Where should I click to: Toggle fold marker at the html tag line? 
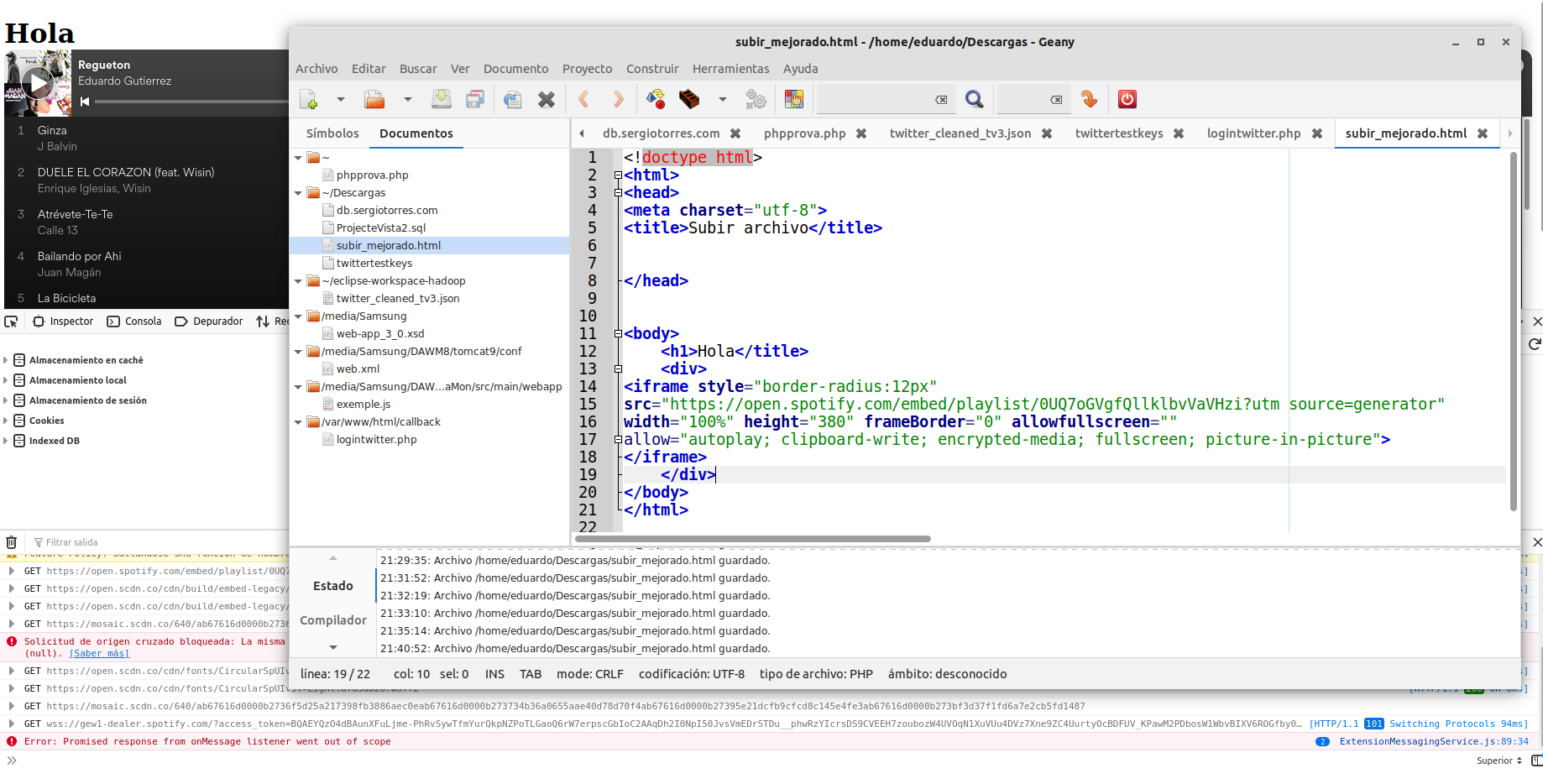618,175
